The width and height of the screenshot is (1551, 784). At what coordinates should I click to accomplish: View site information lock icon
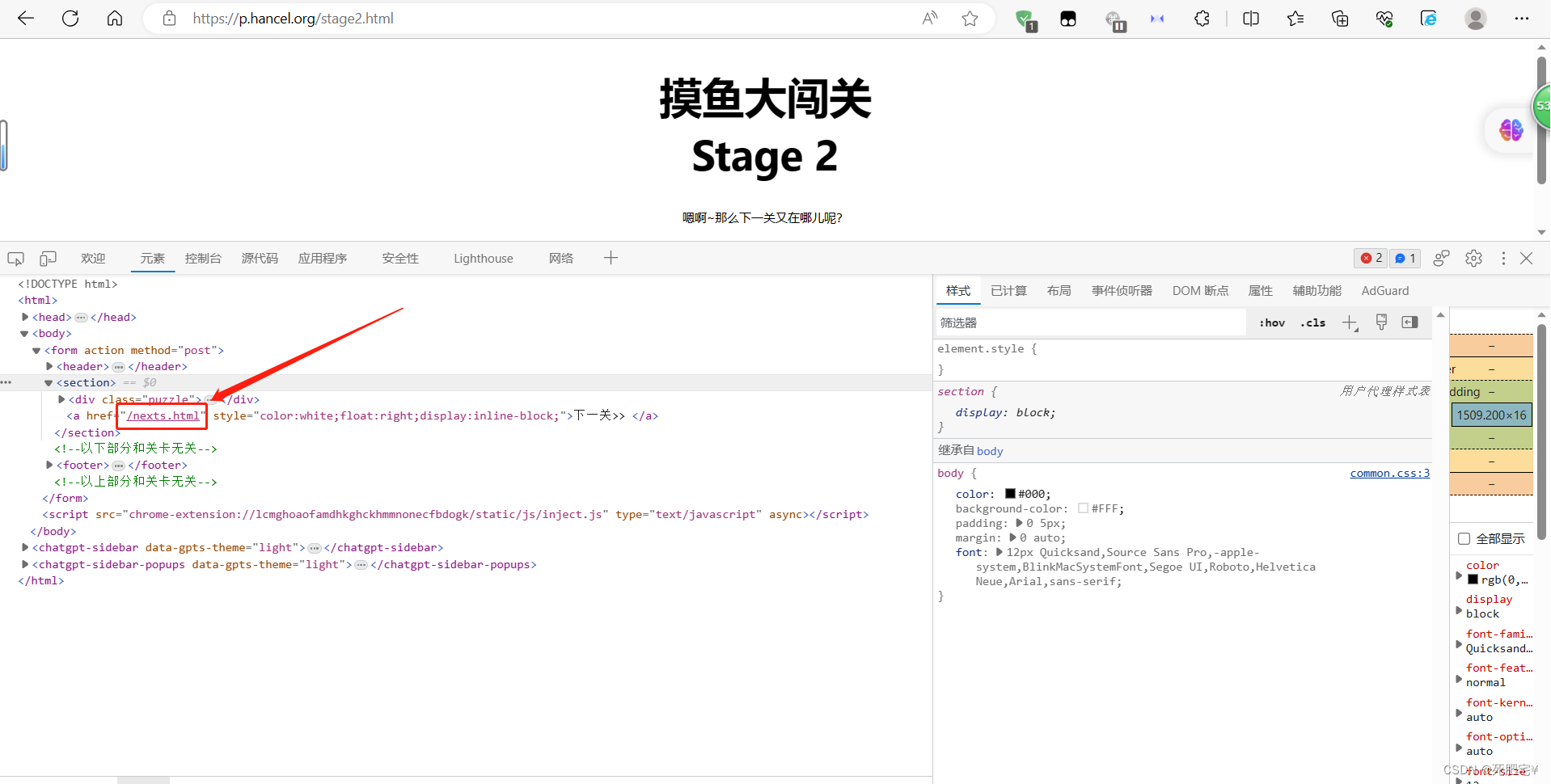[169, 19]
